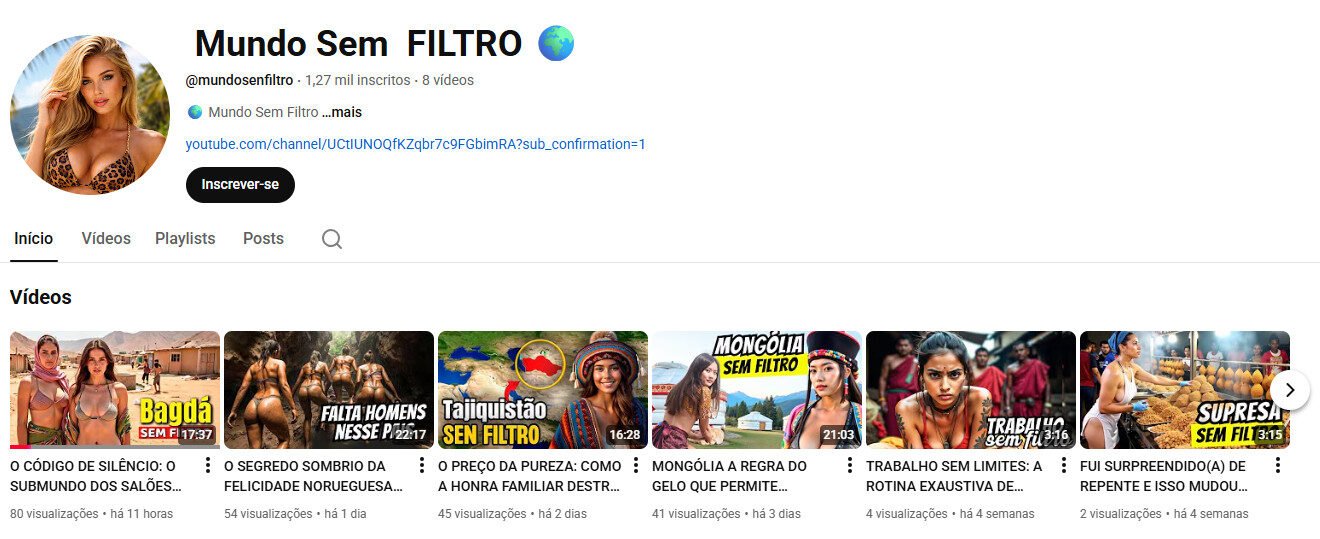Screen dimensions: 1320x539
Task: Open options menu for O PREÇO DA PUREZA video
Action: (636, 466)
